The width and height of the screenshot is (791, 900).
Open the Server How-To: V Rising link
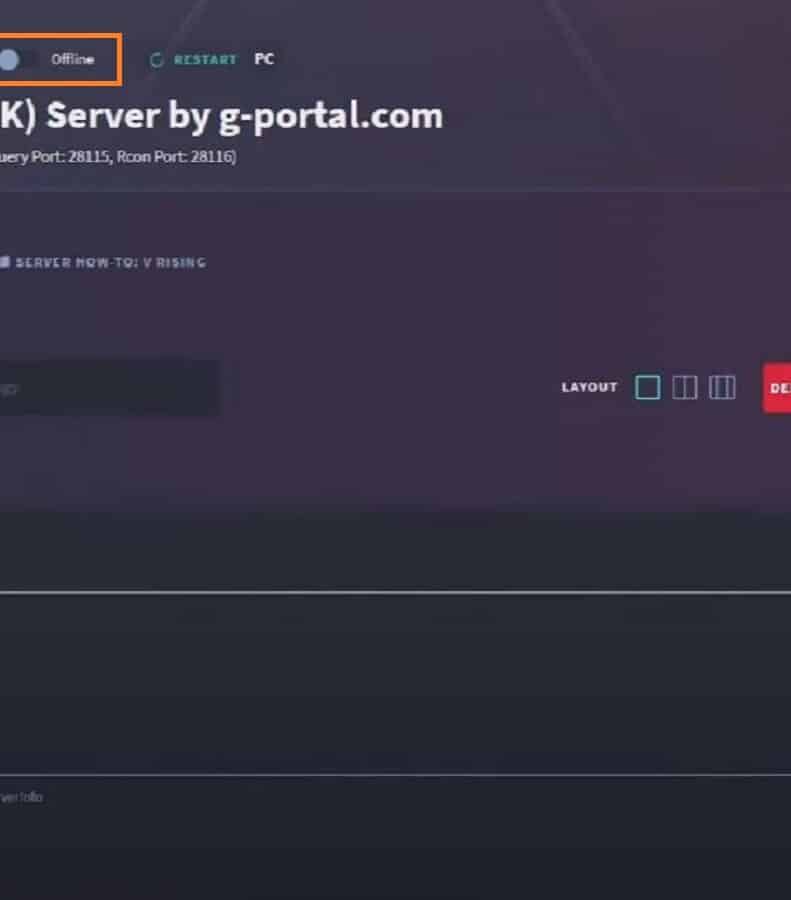(110, 263)
